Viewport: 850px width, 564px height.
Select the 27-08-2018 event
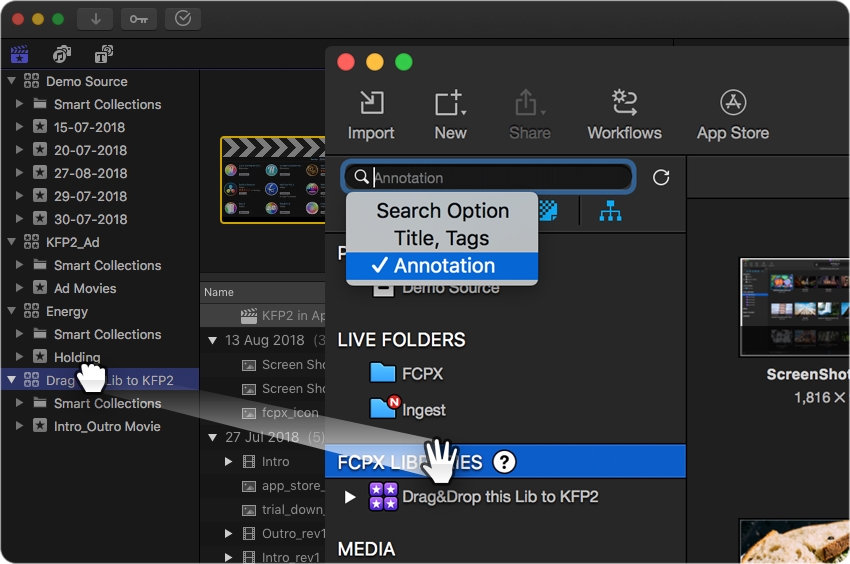tap(90, 173)
